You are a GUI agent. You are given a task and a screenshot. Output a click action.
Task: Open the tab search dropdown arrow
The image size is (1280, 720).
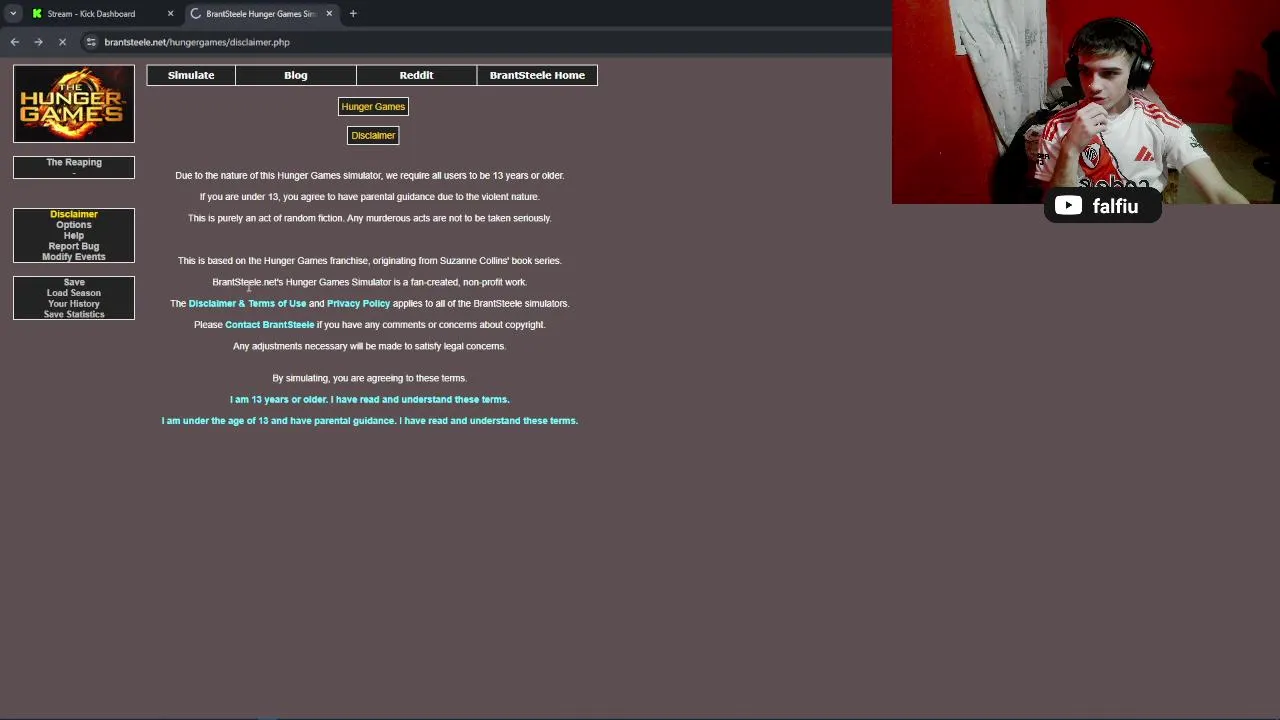point(13,14)
